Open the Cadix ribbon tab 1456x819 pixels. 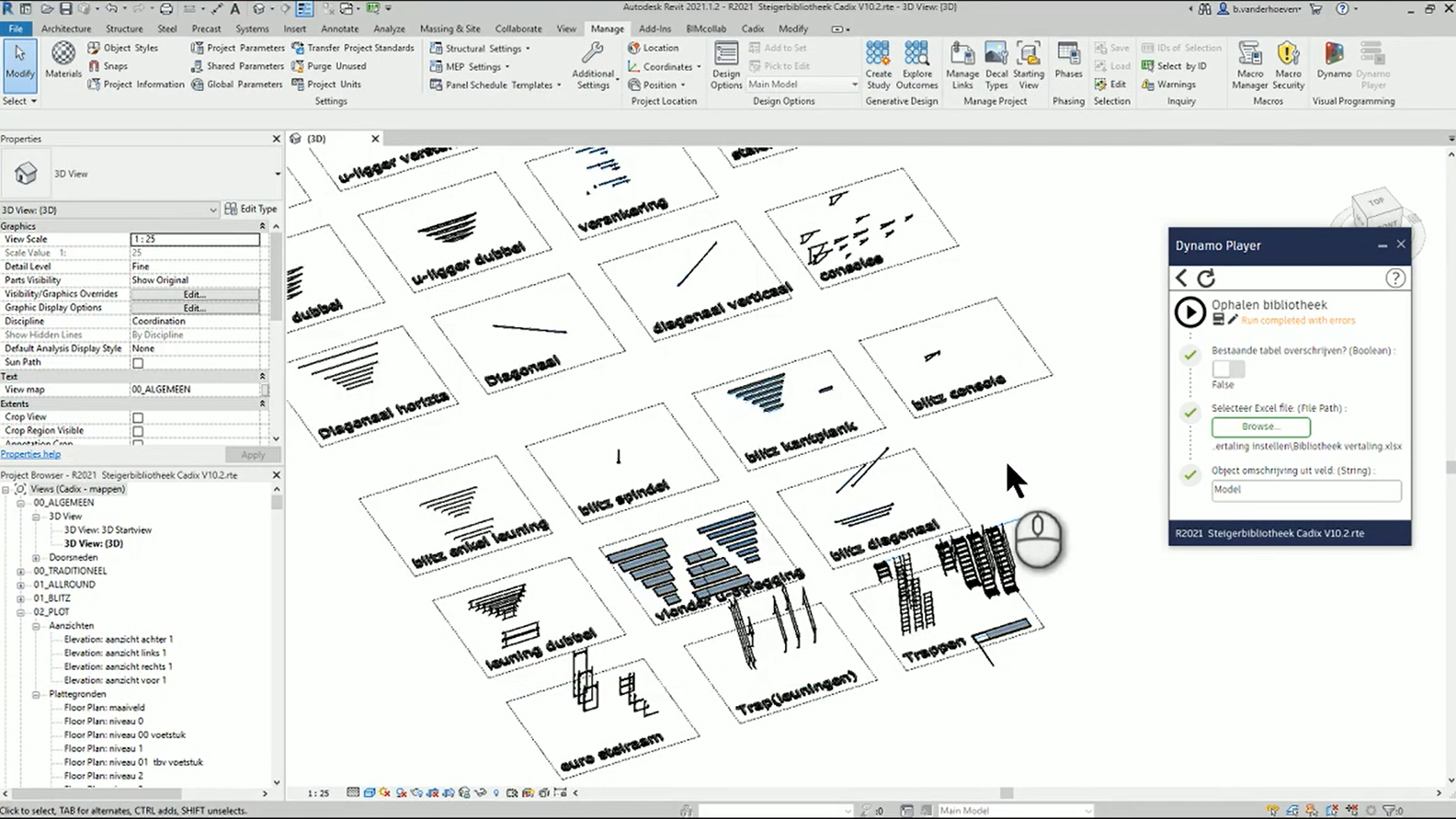point(753,28)
